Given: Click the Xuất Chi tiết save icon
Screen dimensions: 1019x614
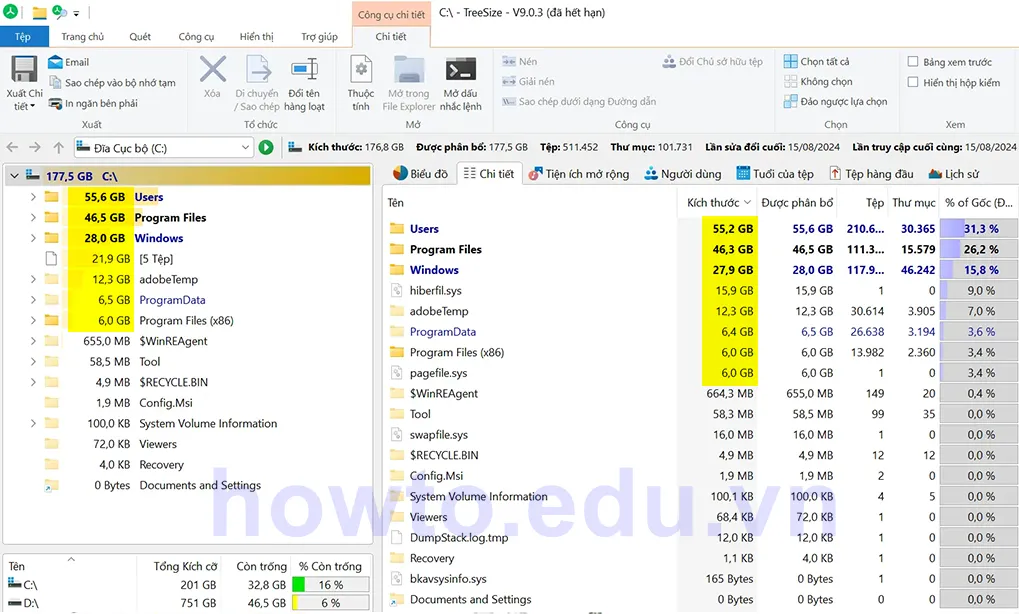Looking at the screenshot, I should (24, 72).
